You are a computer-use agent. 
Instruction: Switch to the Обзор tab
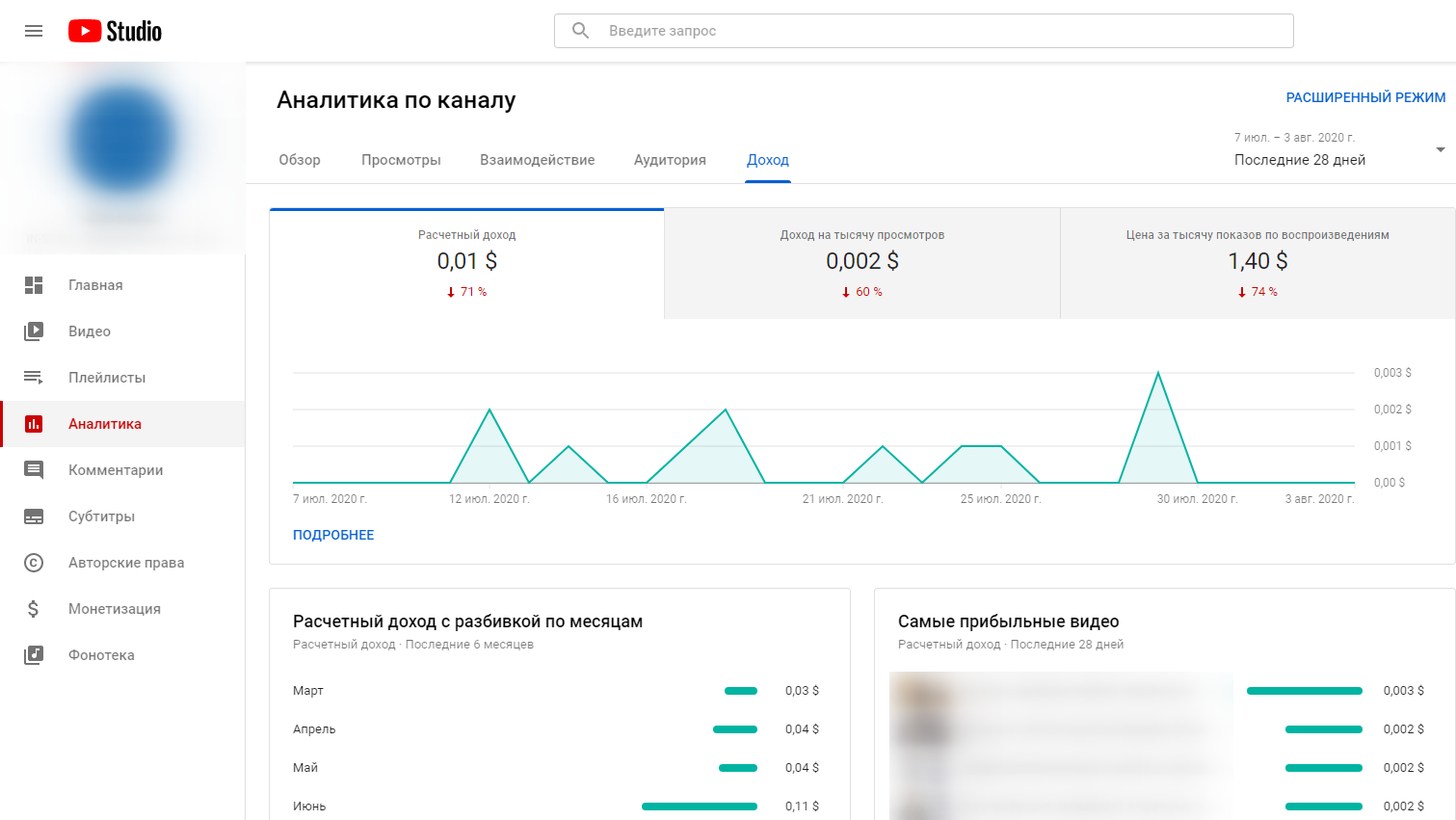(300, 160)
